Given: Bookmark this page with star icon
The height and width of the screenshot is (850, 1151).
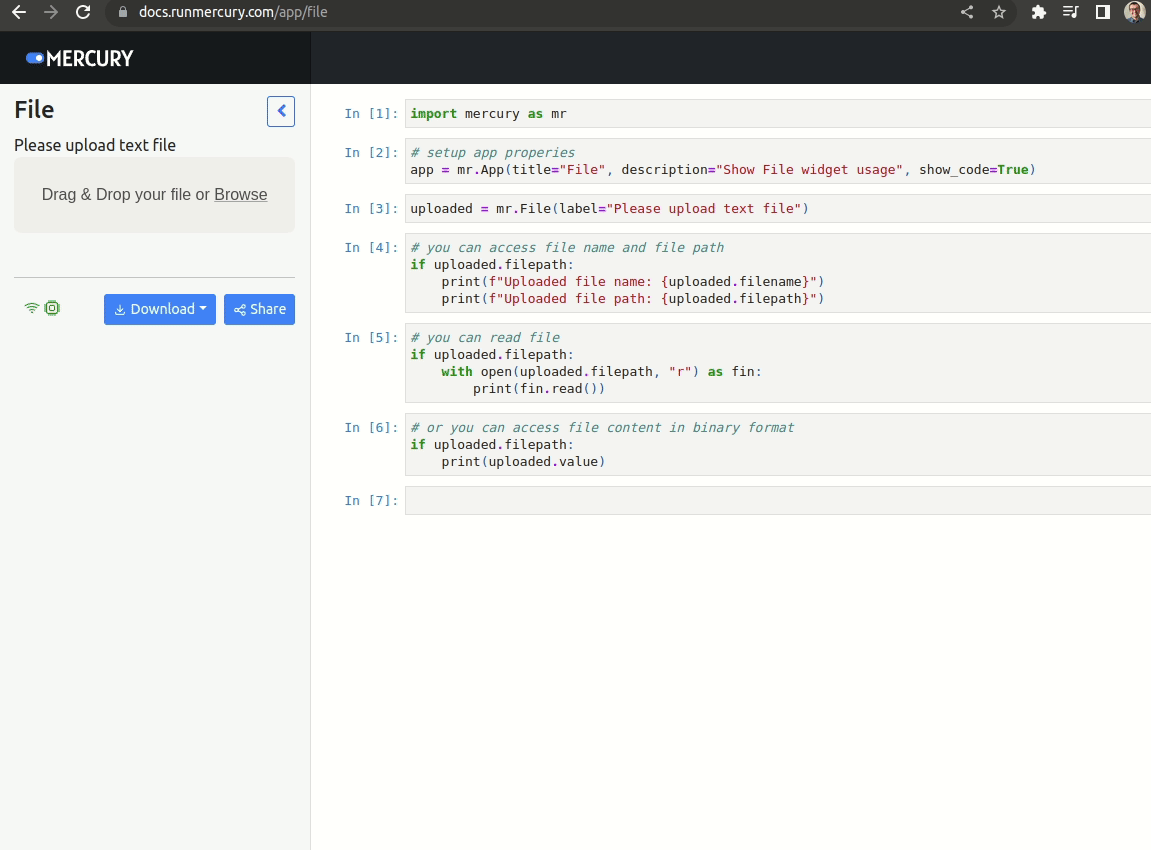Looking at the screenshot, I should (998, 13).
